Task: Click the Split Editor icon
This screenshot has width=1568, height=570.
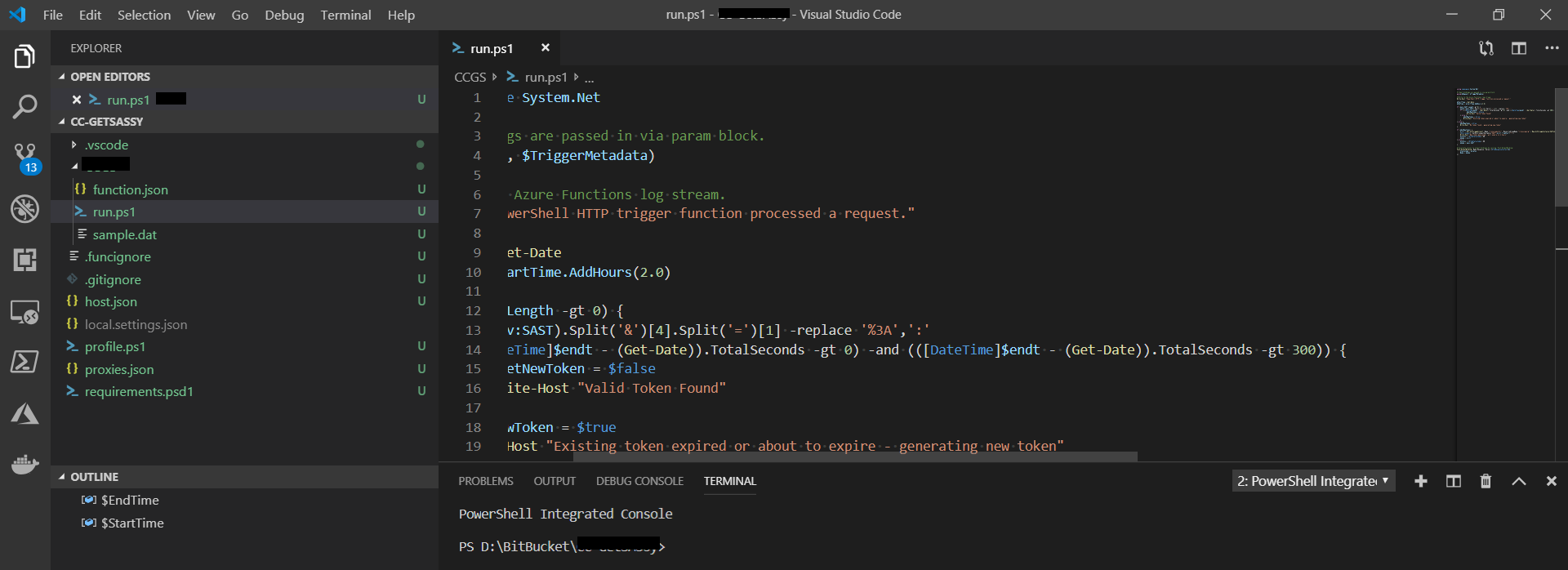Action: coord(1518,48)
